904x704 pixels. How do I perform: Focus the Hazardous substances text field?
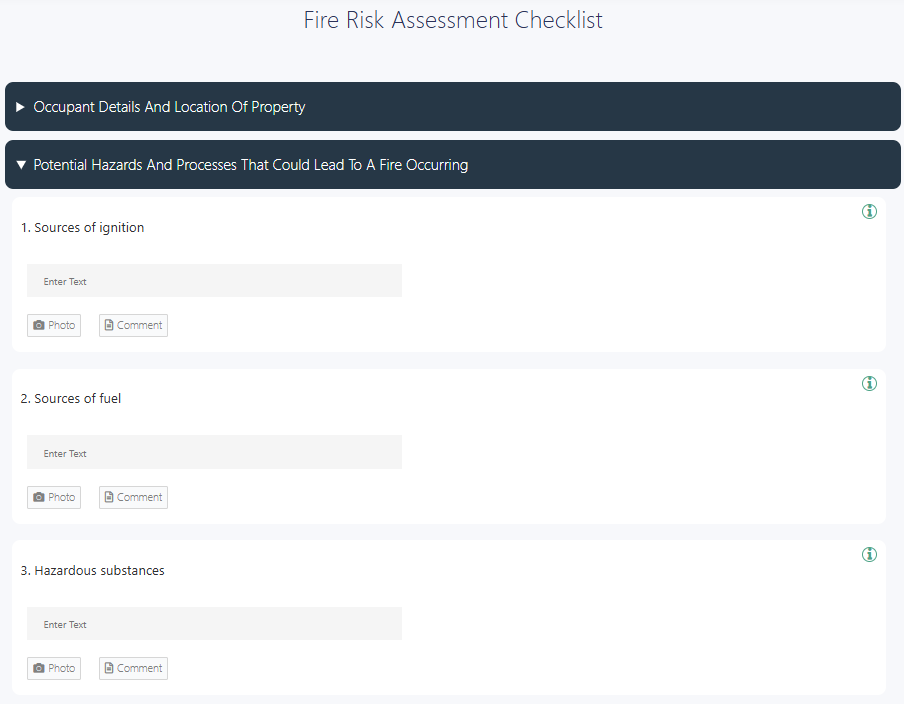(x=214, y=624)
